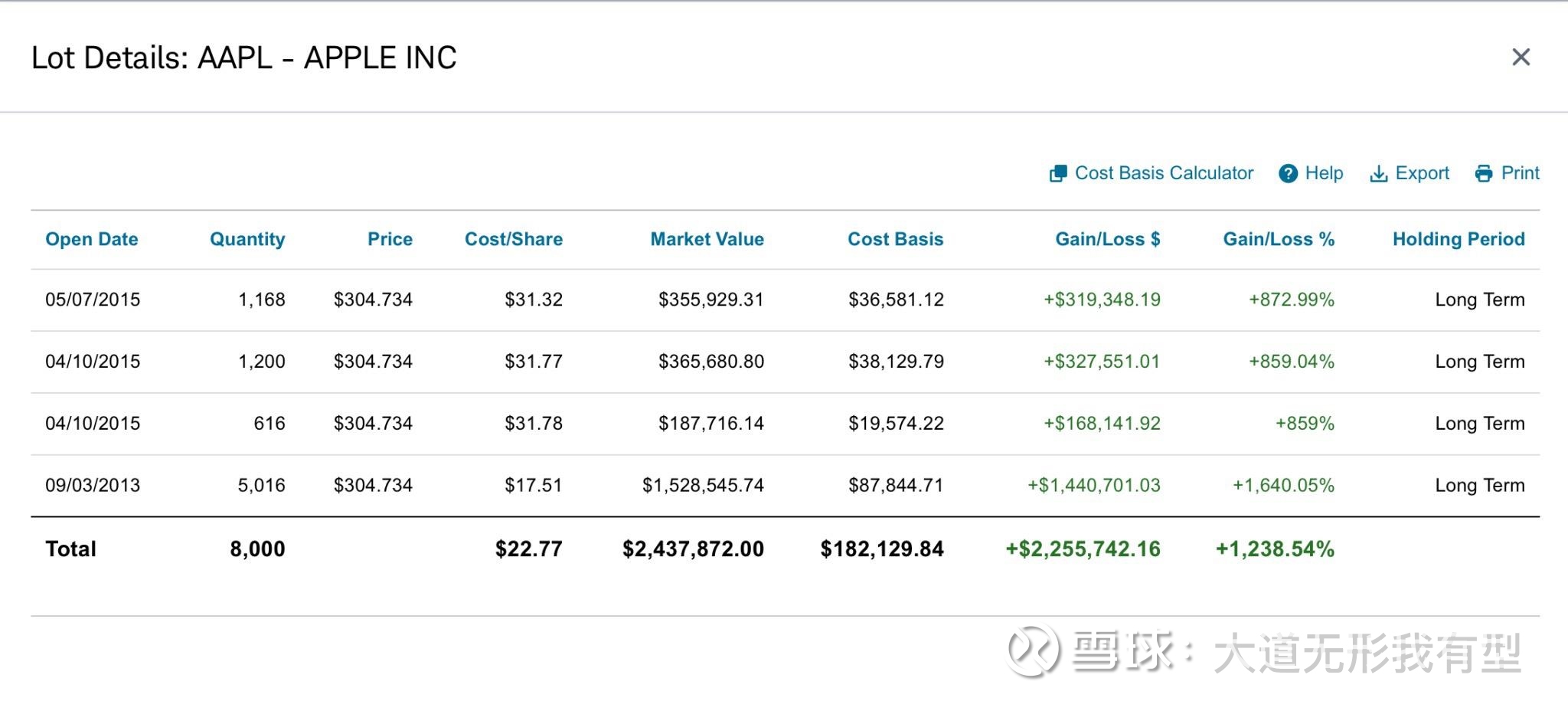
Task: Click the Print text link
Action: (1520, 173)
